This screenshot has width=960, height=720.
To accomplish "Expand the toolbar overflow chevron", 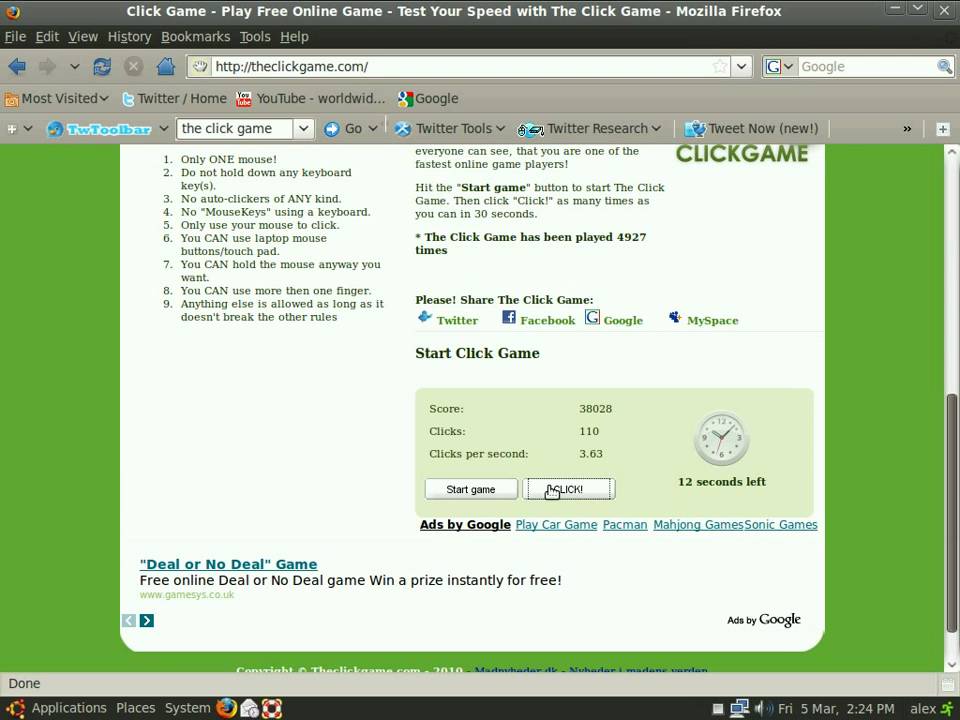I will pos(907,129).
